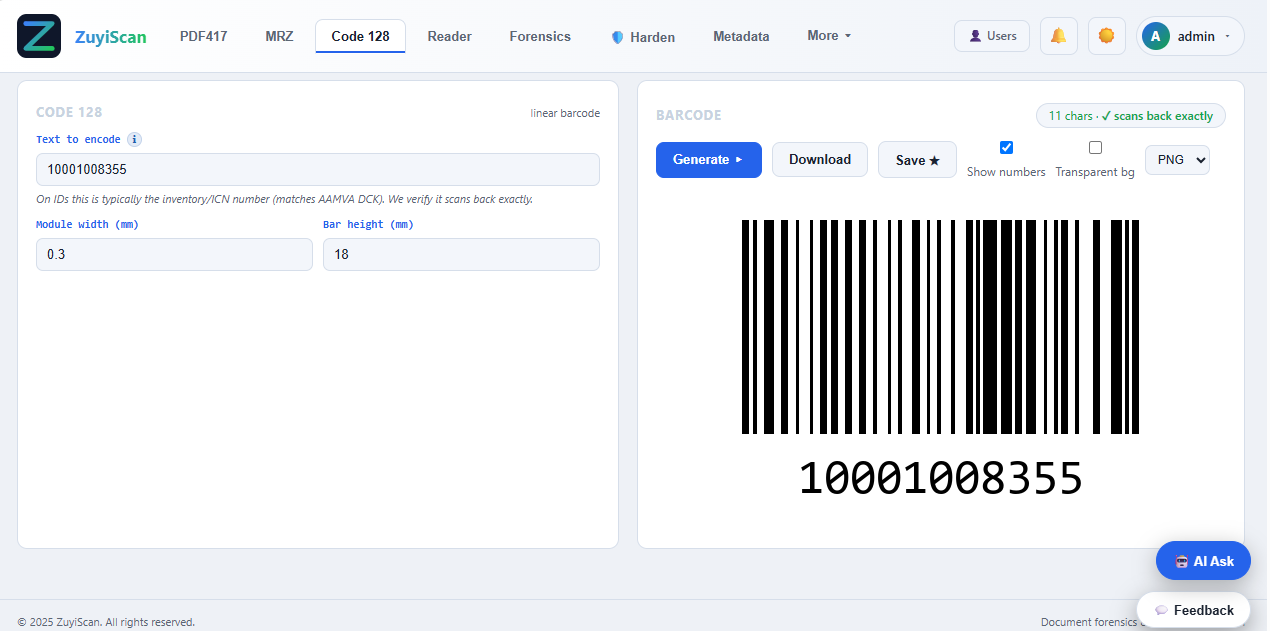1270x631 pixels.
Task: Focus the Text to encode field
Action: 318,169
